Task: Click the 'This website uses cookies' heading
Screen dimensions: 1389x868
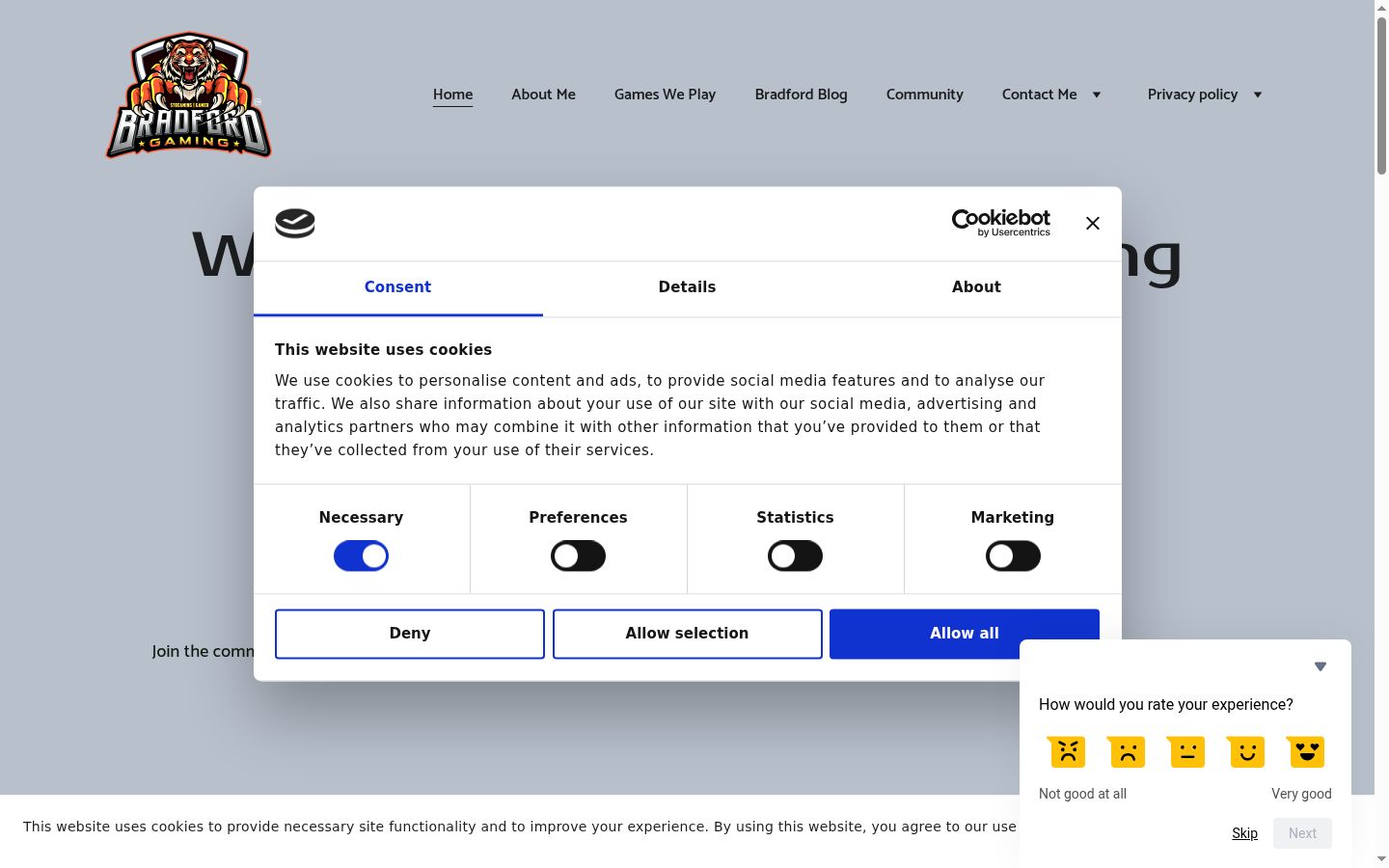Action: [383, 350]
